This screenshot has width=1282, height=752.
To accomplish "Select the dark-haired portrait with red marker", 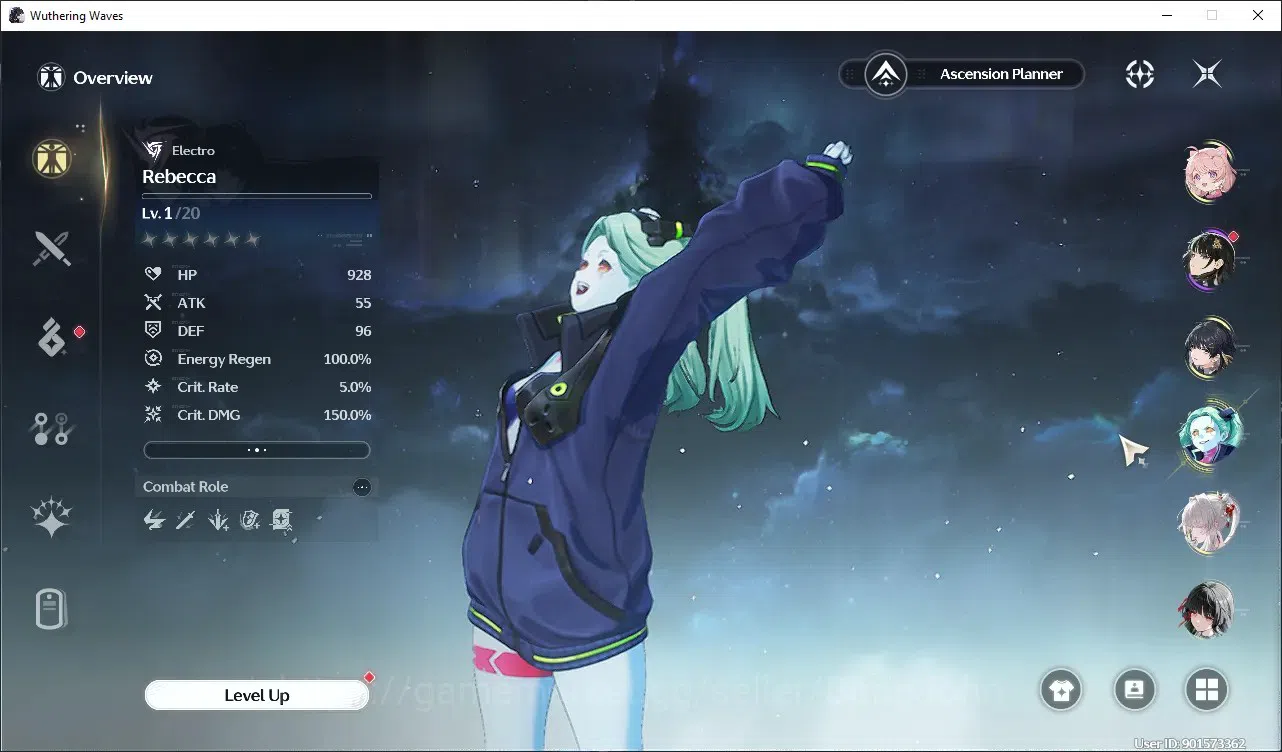I will coord(1208,260).
